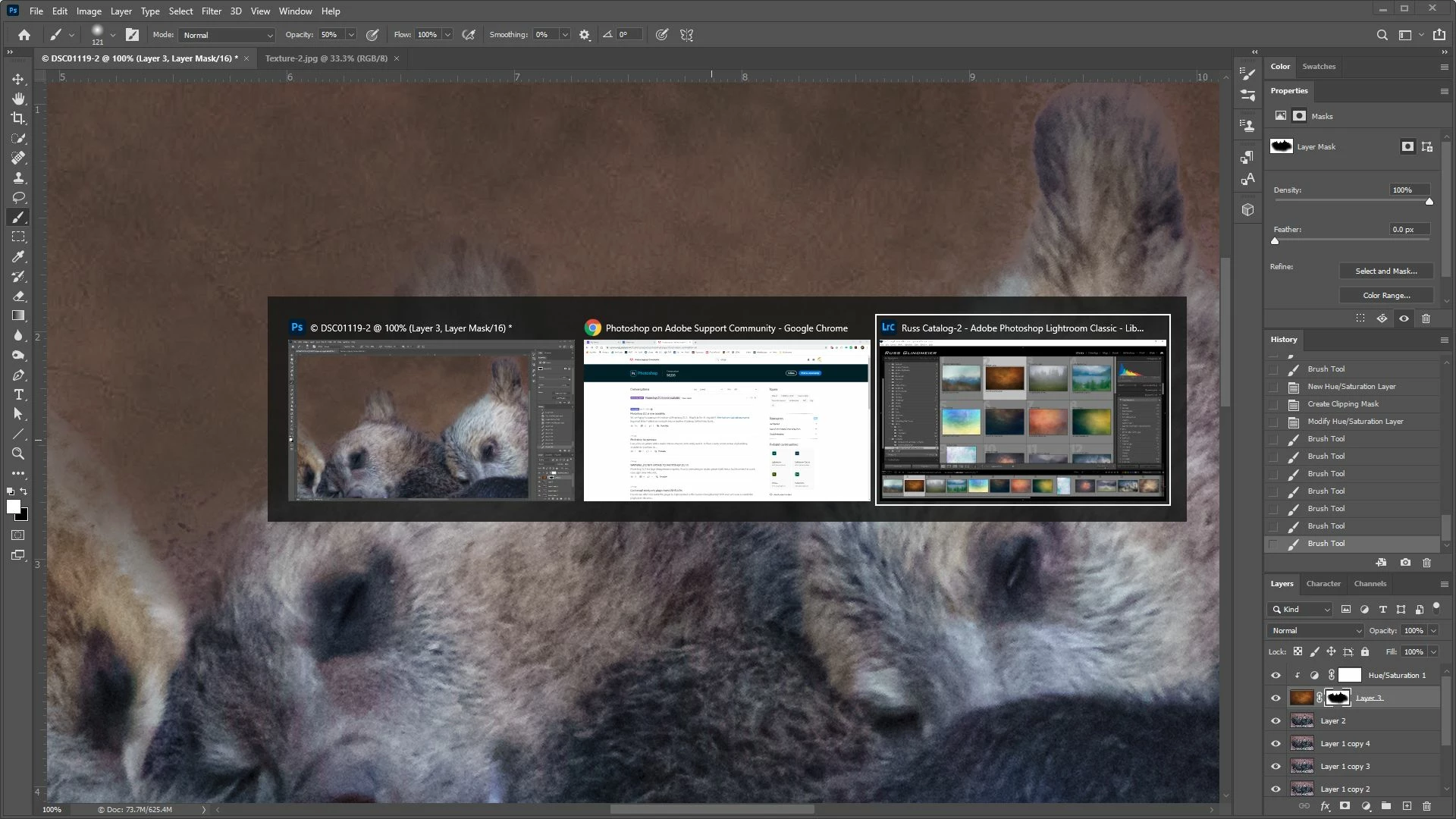The width and height of the screenshot is (1456, 819).
Task: Select the Clone Stamp tool
Action: [x=18, y=177]
